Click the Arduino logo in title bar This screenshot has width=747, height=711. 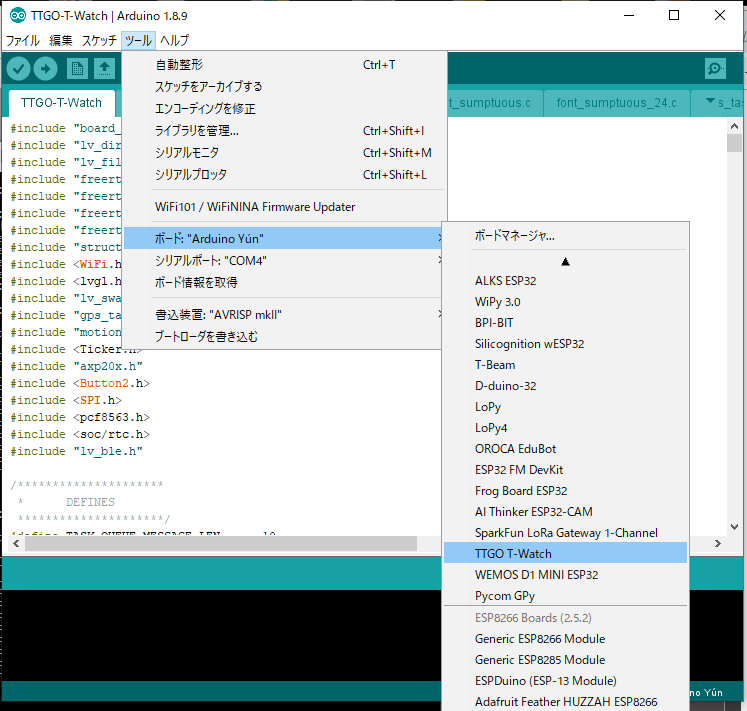(18, 16)
